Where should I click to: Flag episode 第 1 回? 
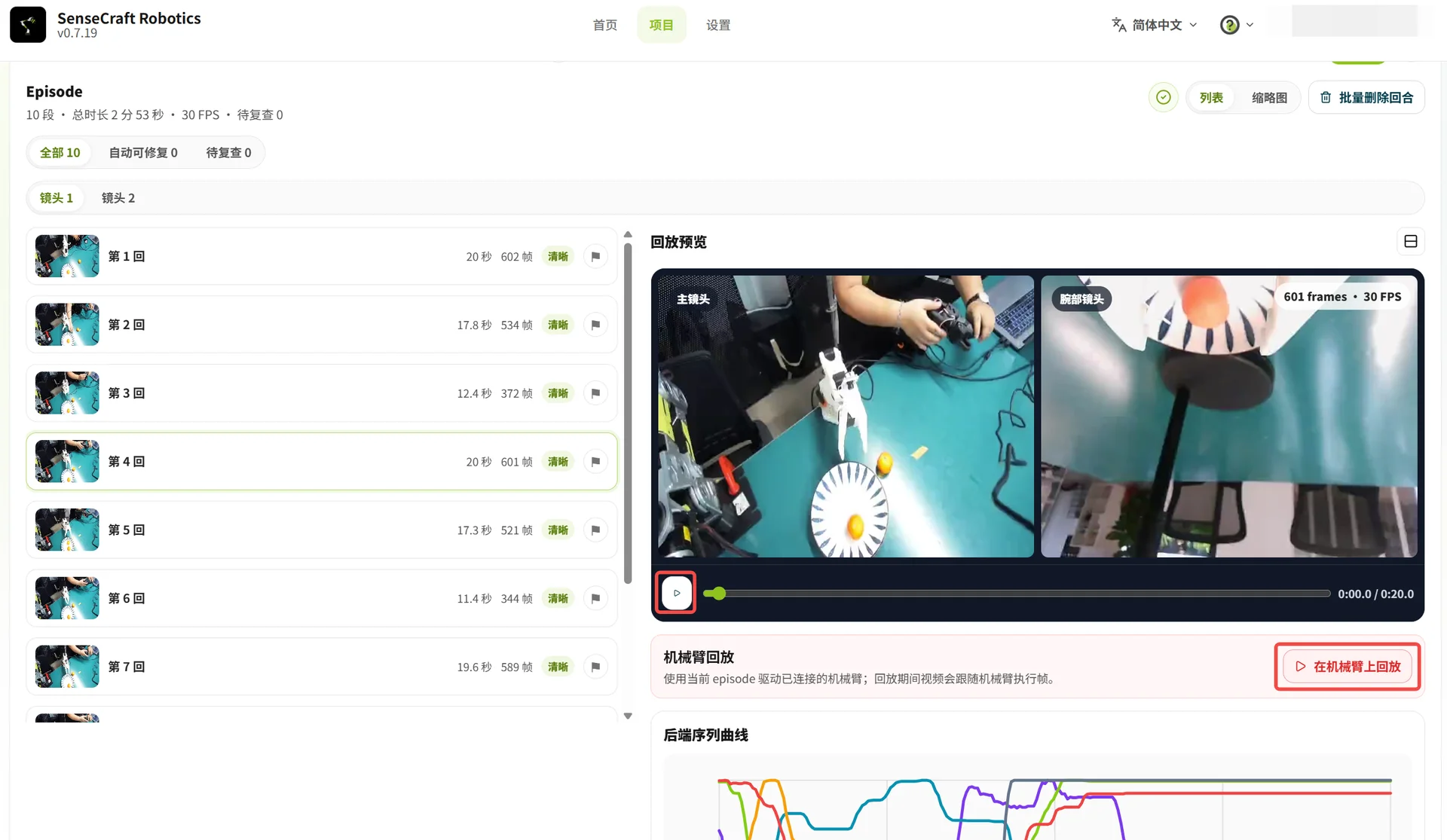595,257
